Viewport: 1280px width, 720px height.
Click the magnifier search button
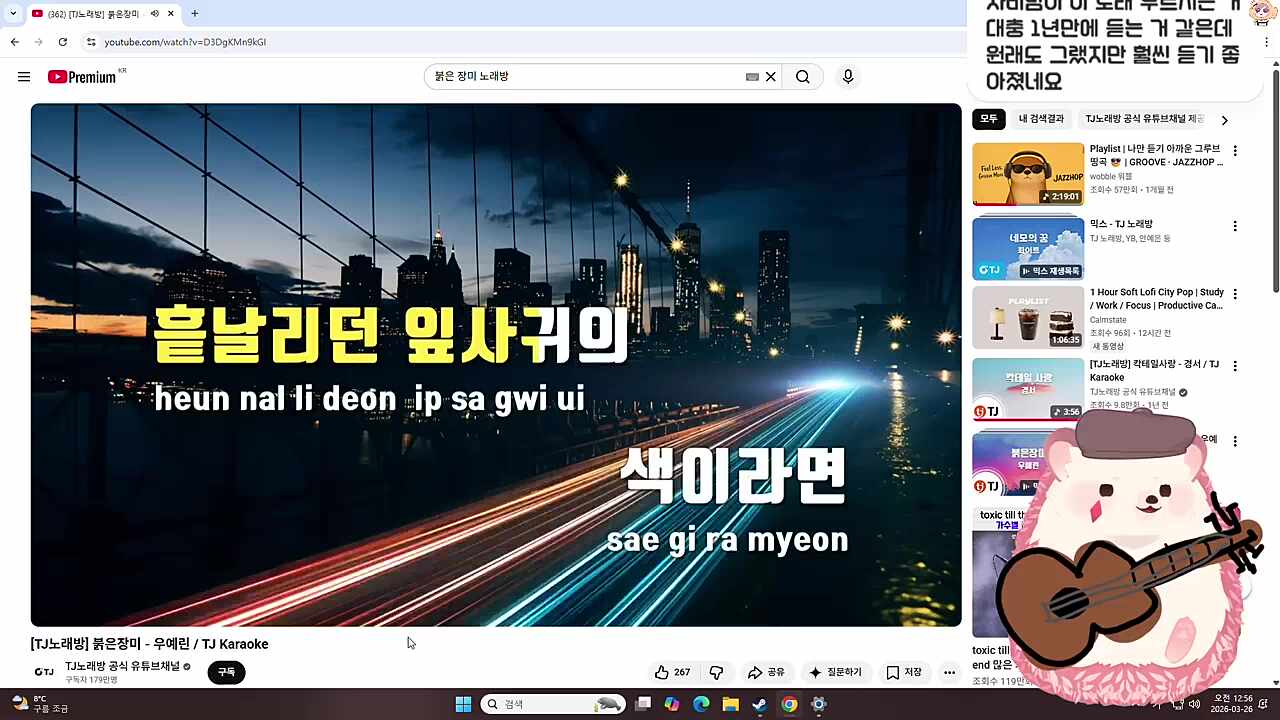tap(803, 77)
